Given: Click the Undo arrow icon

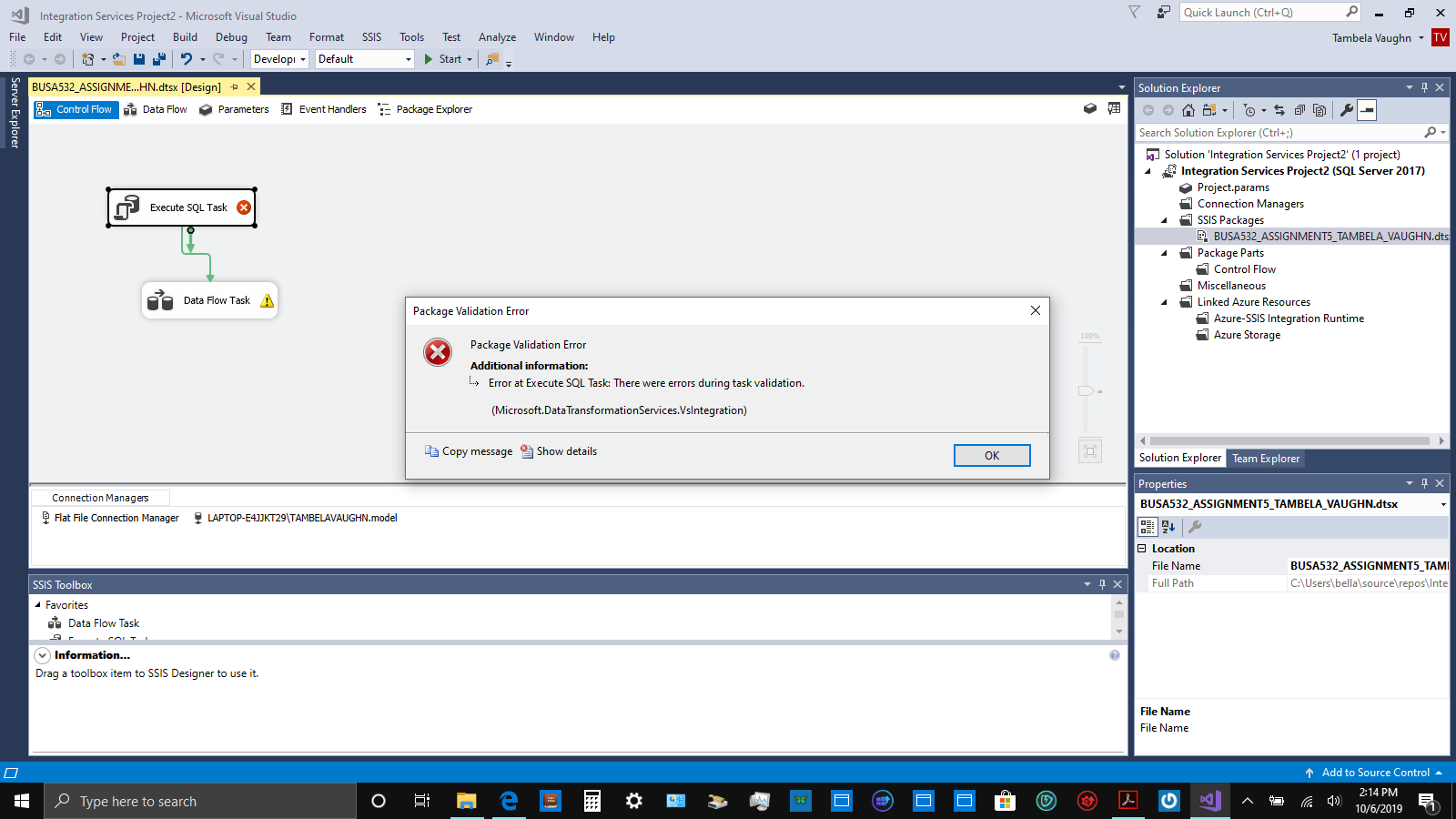Looking at the screenshot, I should (187, 59).
